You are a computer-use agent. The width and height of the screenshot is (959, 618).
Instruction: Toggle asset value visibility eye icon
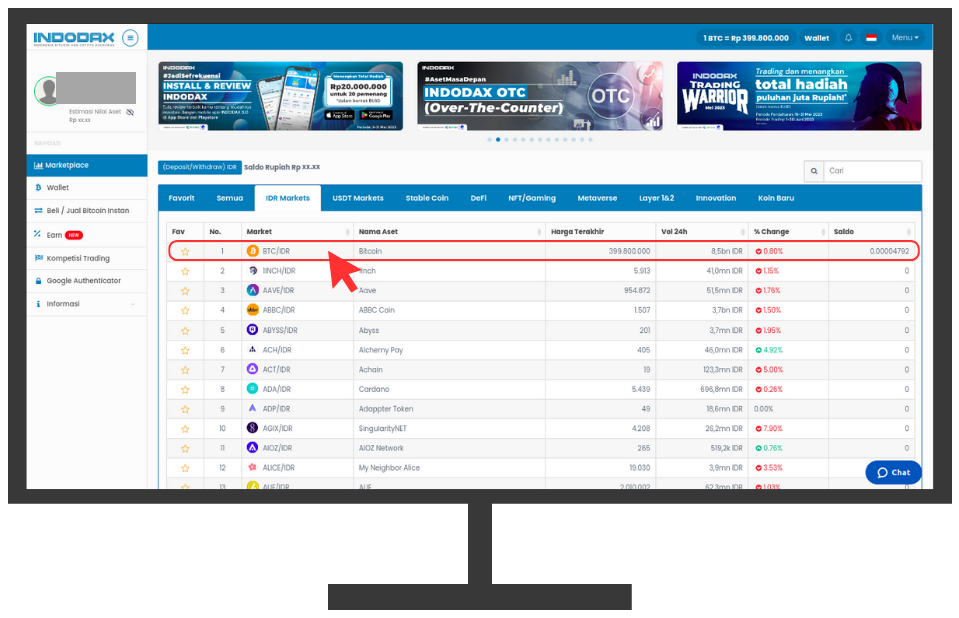pos(130,112)
